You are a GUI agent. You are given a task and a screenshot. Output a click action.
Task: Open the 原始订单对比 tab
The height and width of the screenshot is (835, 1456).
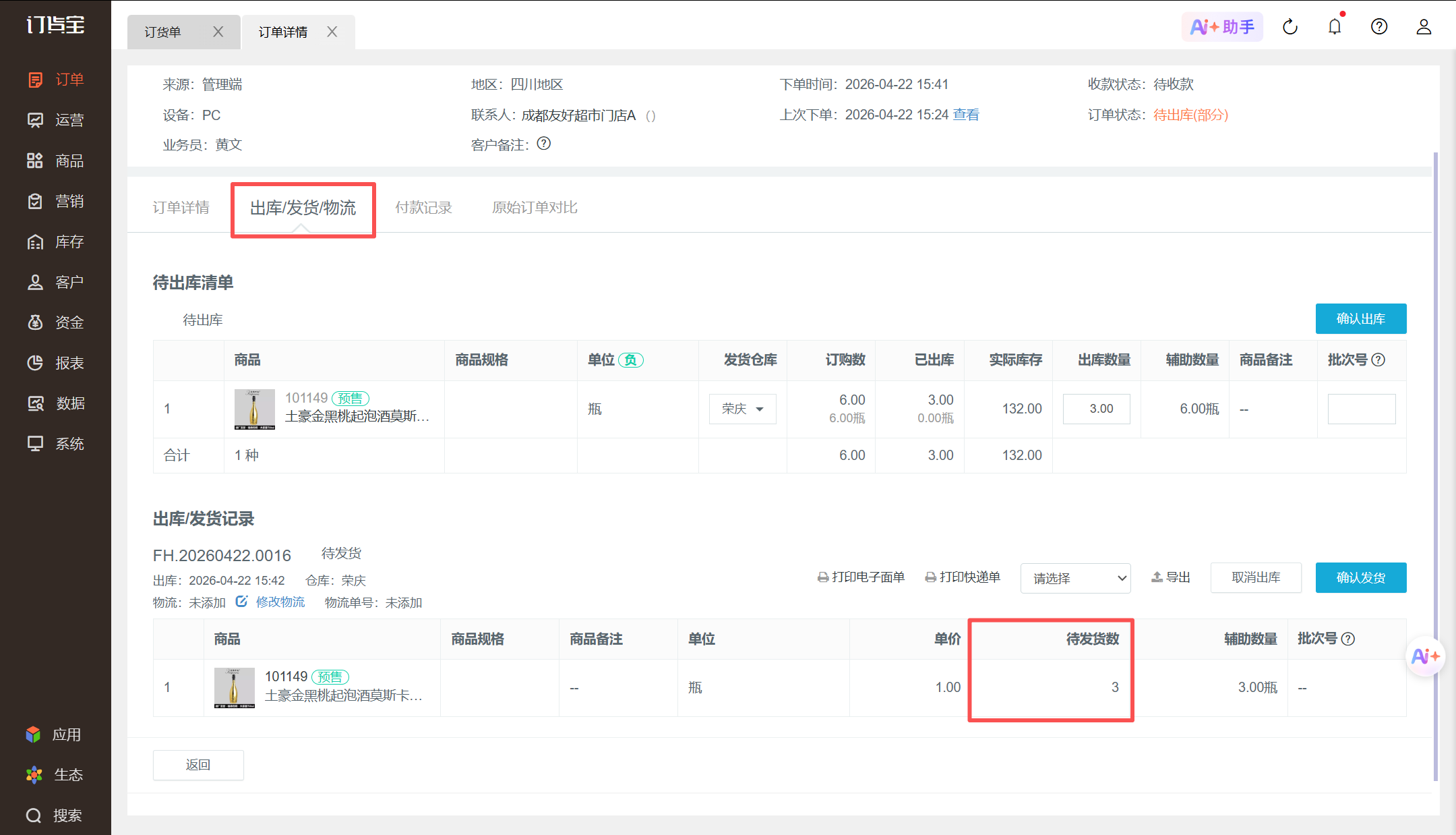pos(535,208)
